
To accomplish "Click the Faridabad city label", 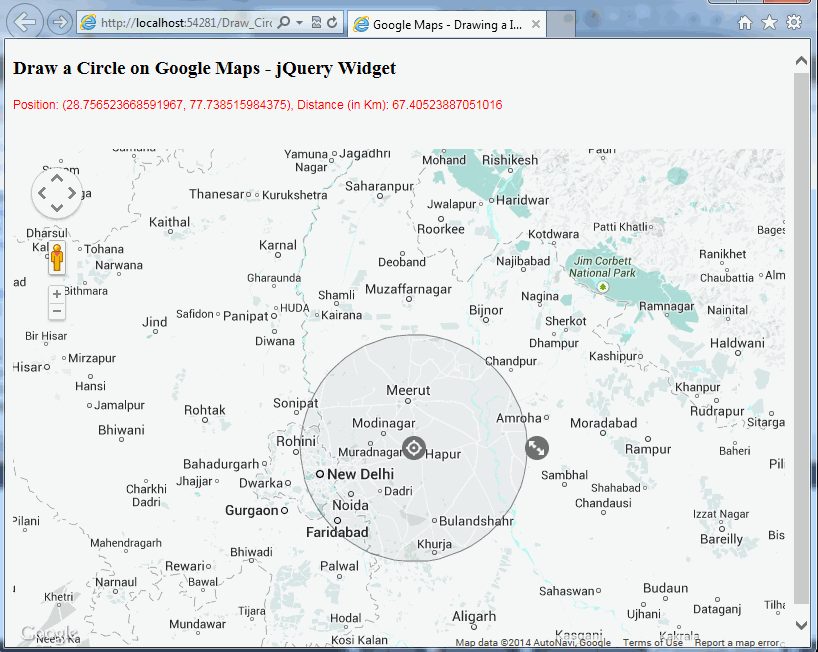I will [337, 532].
